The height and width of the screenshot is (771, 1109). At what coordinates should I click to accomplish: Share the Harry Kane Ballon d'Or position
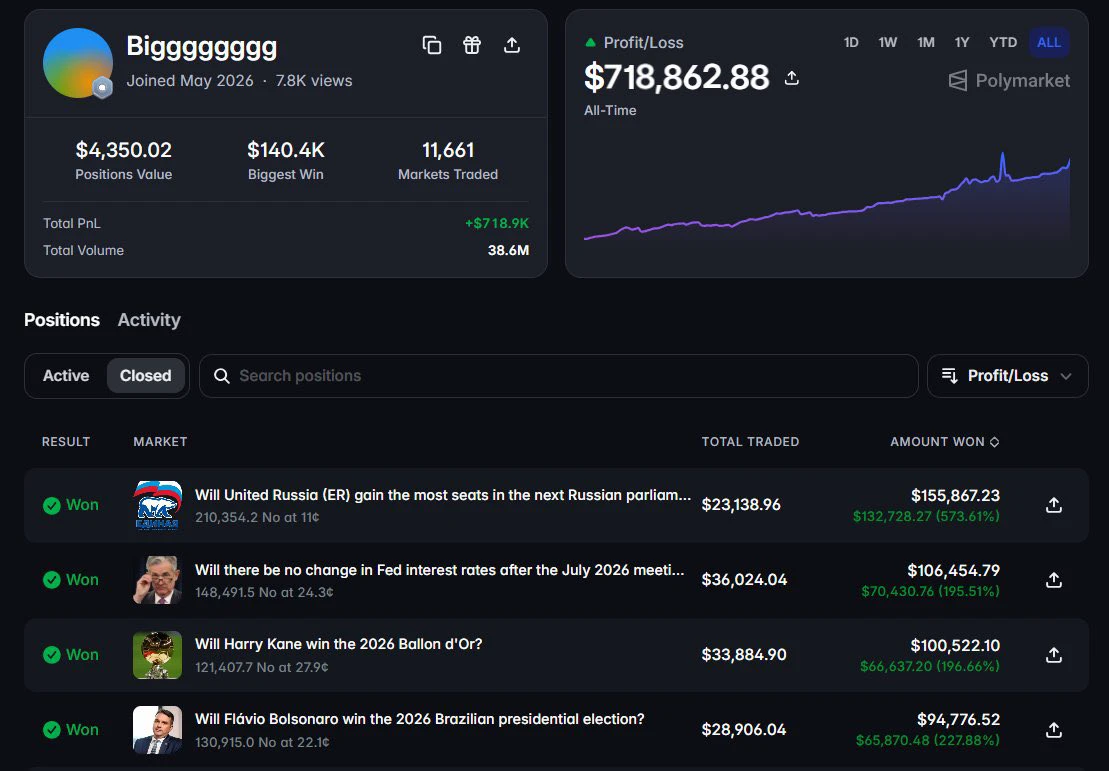click(1054, 655)
